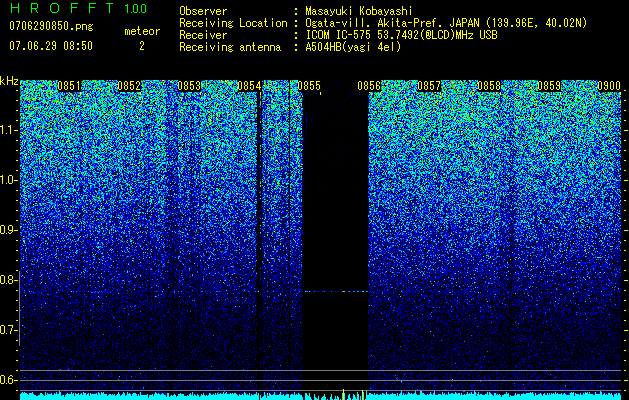Image resolution: width=629 pixels, height=400 pixels.
Task: Click the 0859 time marker
Action: [549, 86]
